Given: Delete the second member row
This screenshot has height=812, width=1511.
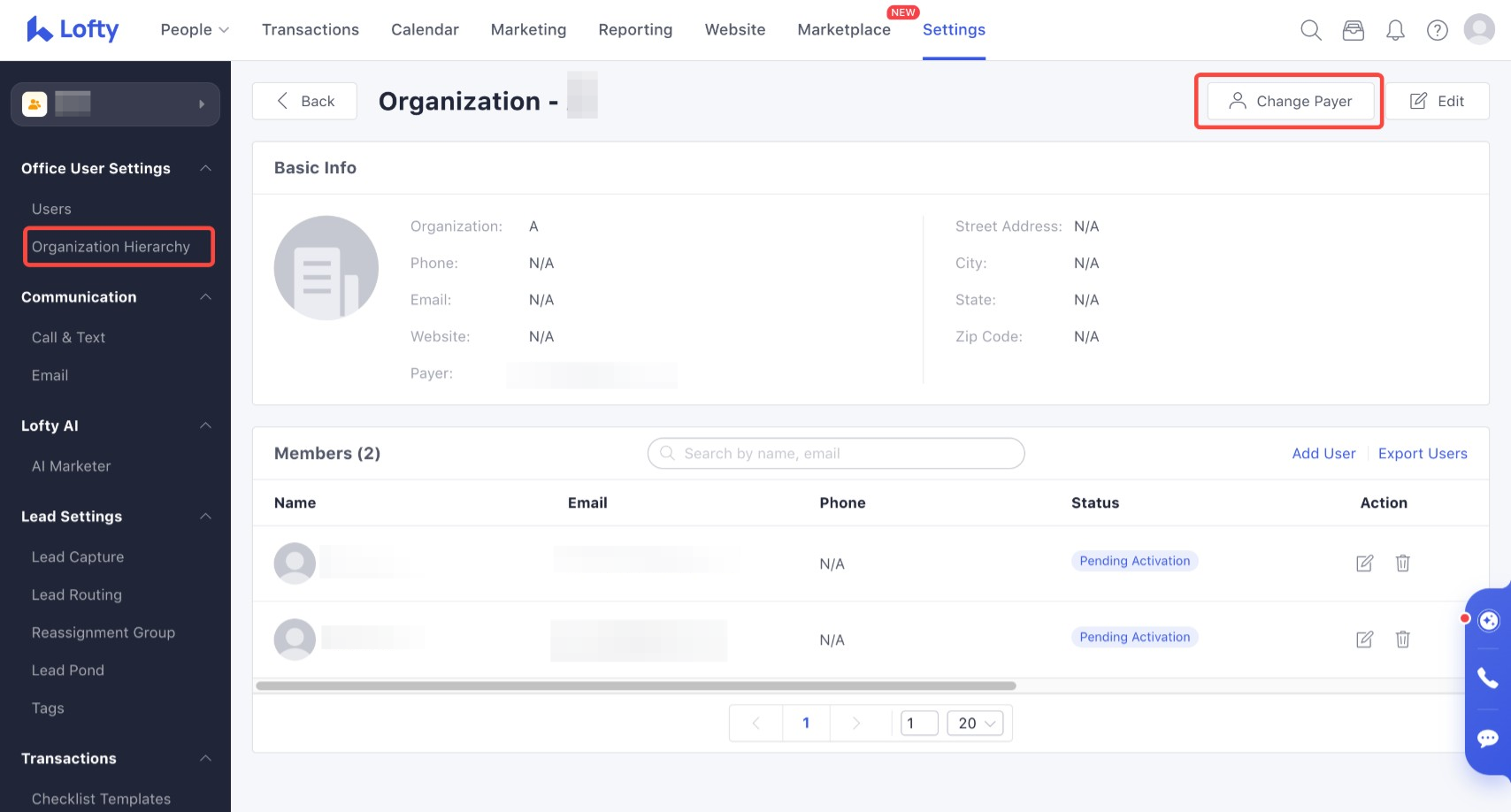Looking at the screenshot, I should point(1402,640).
